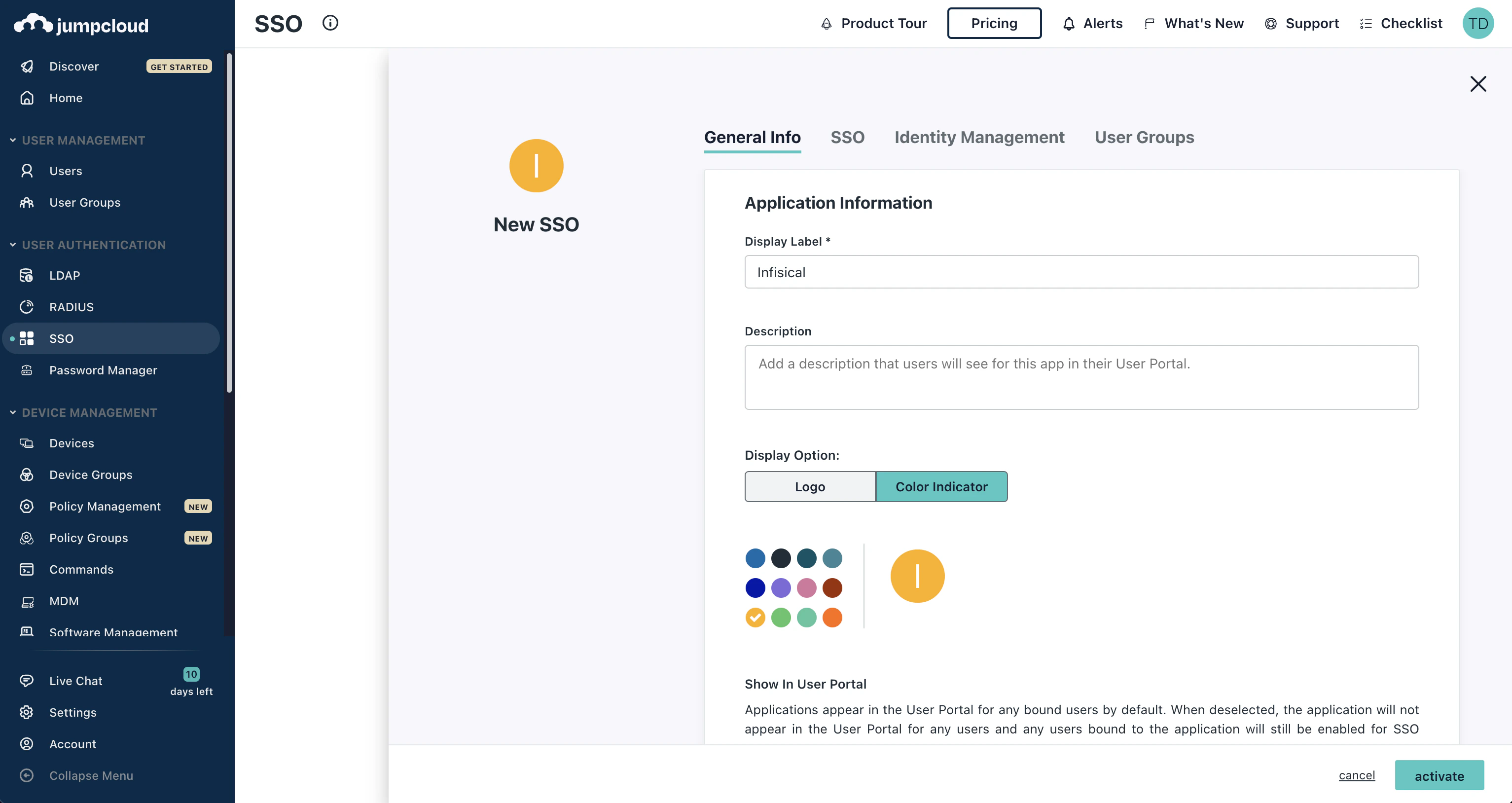Open the Users person icon
This screenshot has height=803, width=1512.
27,171
